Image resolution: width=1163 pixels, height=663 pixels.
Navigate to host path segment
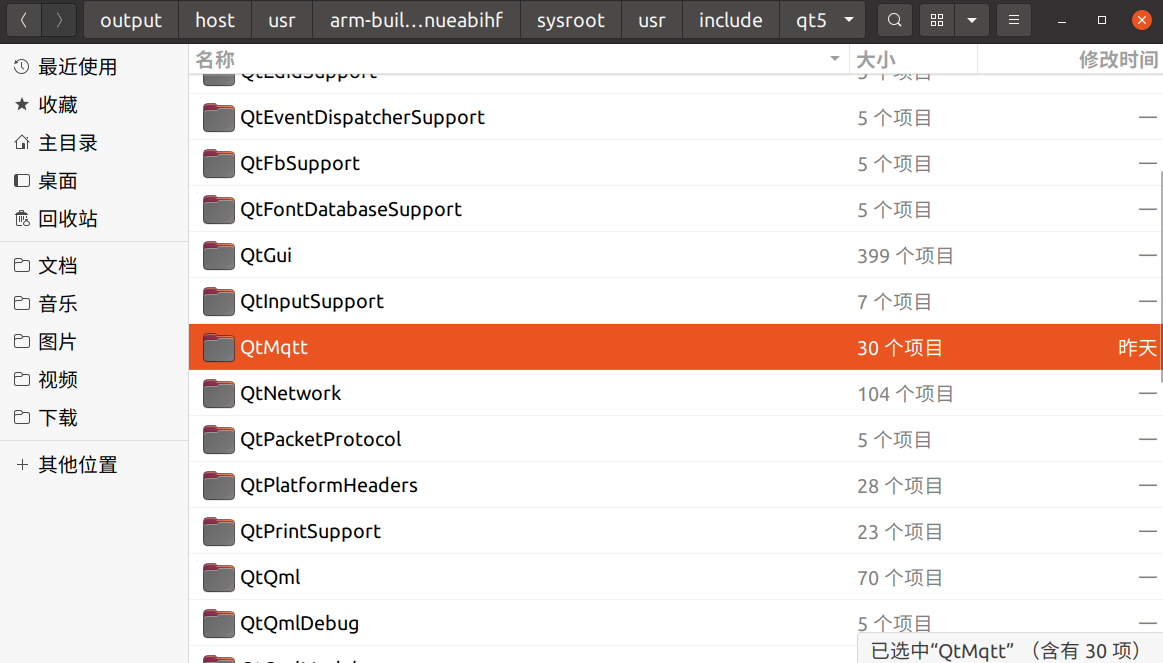pyautogui.click(x=215, y=20)
